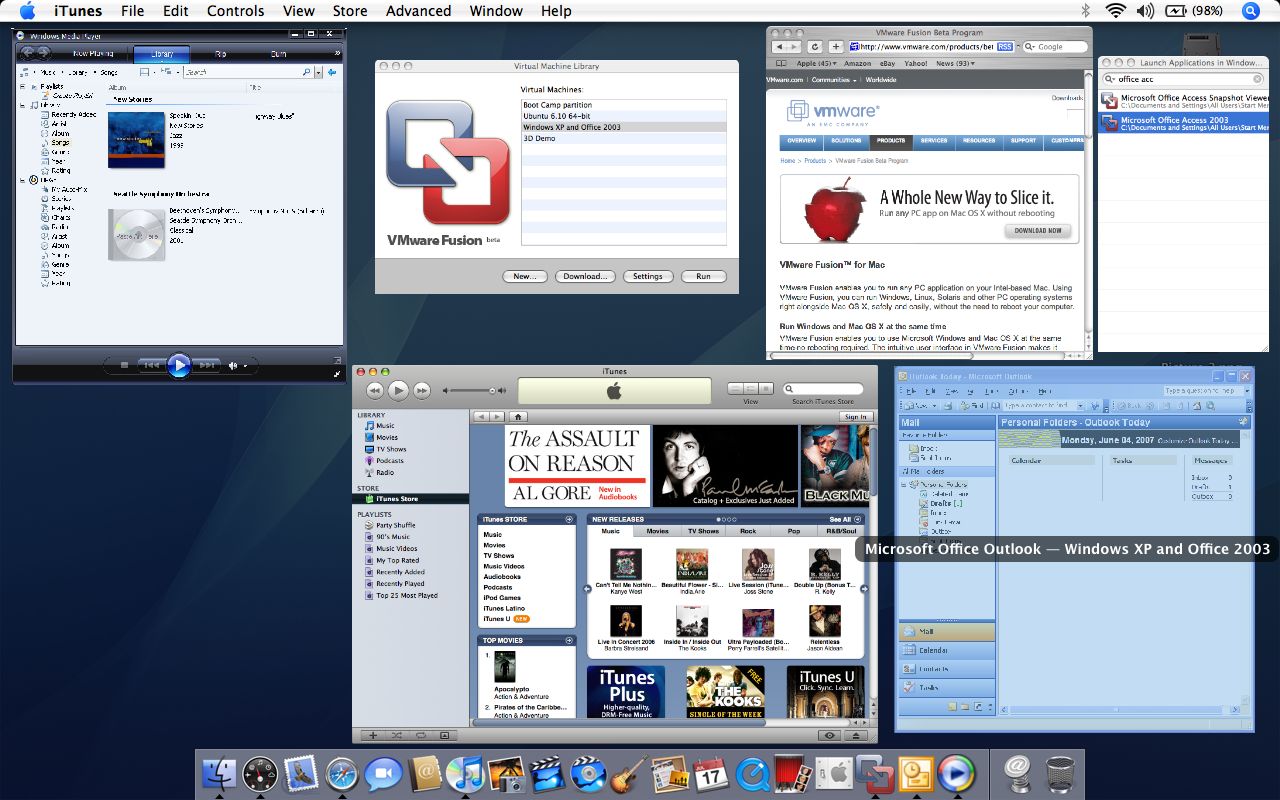The height and width of the screenshot is (800, 1280).
Task: Select Music in the iTunes Library sidebar
Action: [385, 426]
